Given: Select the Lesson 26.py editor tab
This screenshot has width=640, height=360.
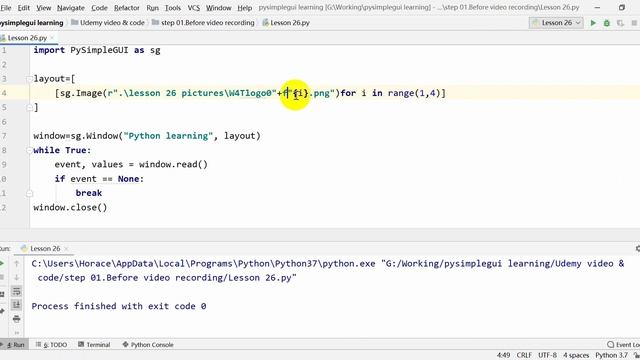Looking at the screenshot, I should tap(27, 38).
